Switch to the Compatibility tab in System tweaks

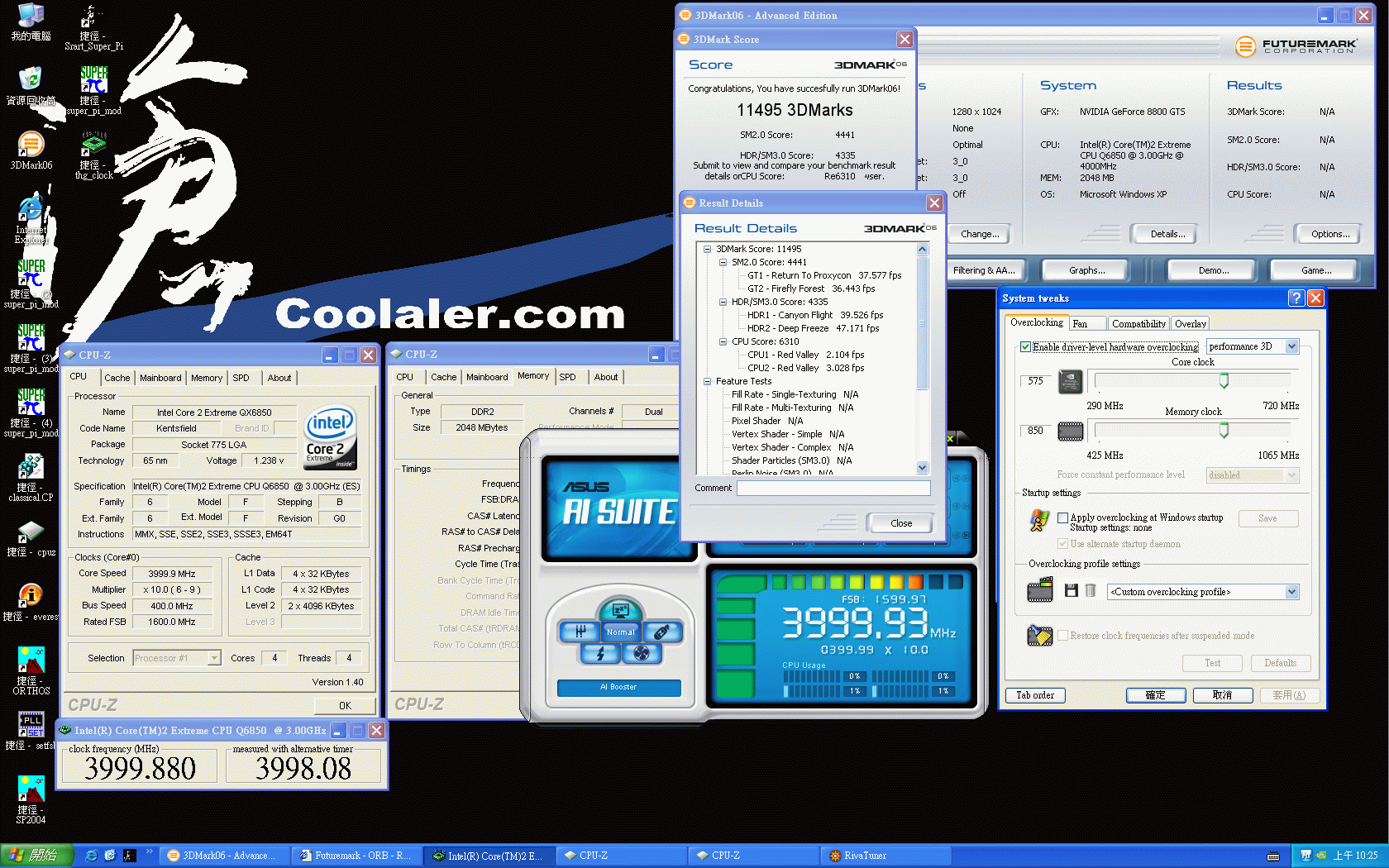pyautogui.click(x=1138, y=324)
